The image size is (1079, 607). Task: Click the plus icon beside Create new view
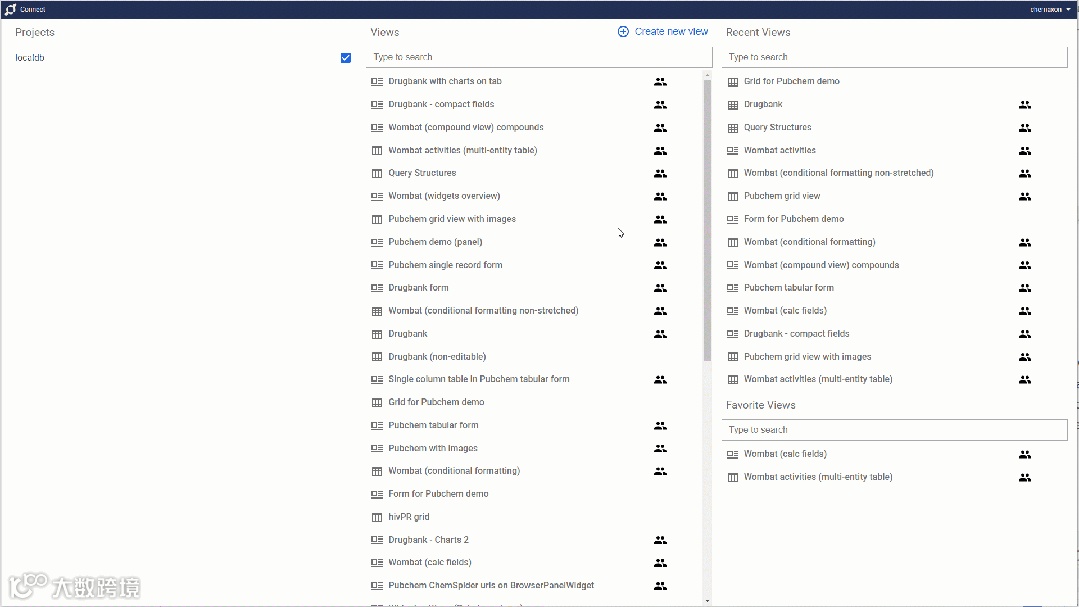623,32
